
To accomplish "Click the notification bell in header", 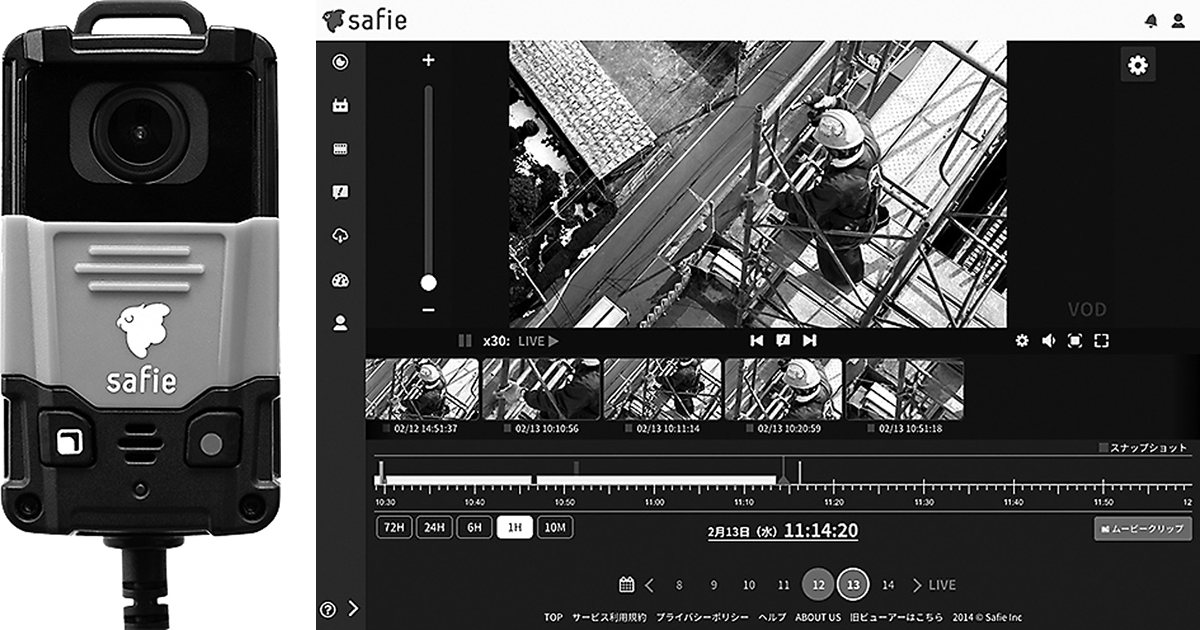I will point(1151,21).
